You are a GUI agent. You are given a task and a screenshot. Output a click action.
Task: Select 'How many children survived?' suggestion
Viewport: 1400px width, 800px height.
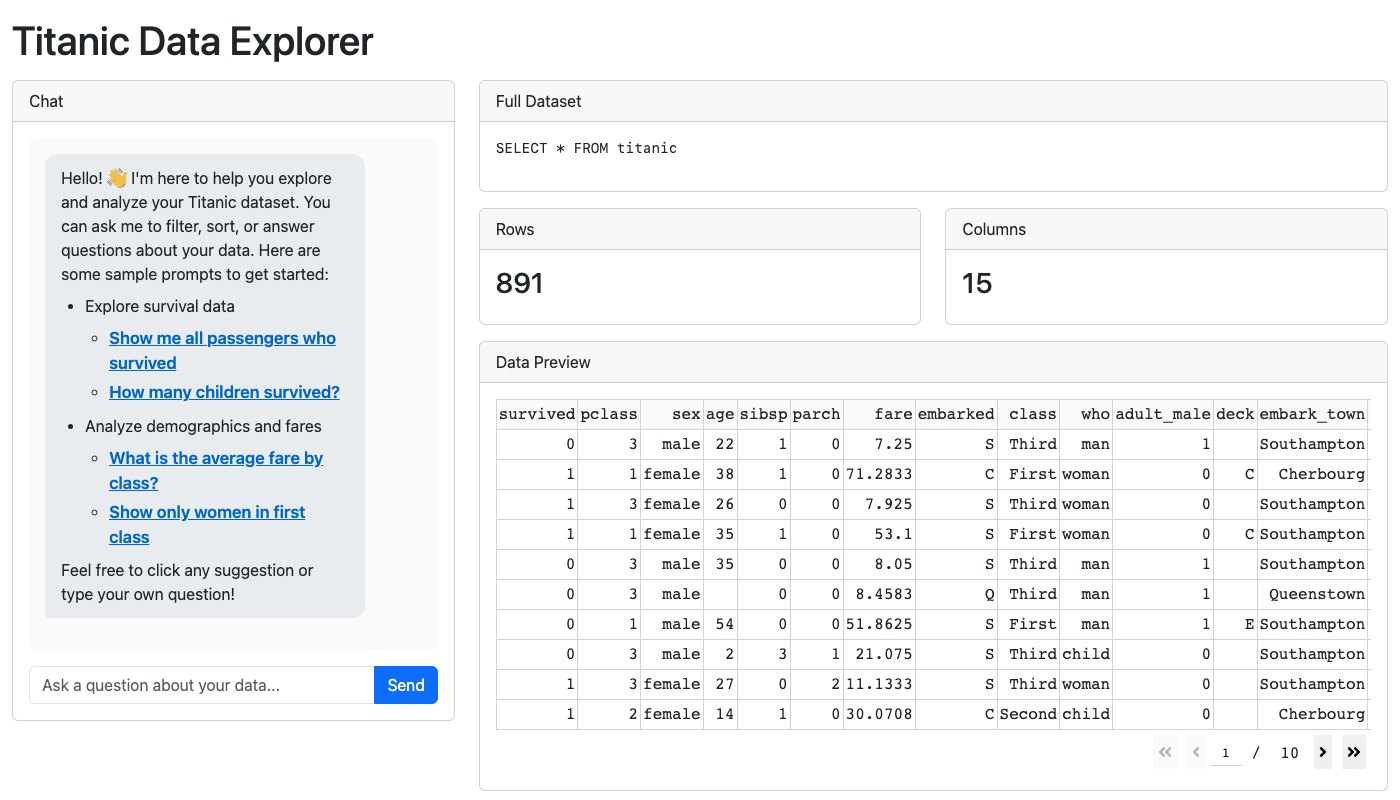[224, 392]
